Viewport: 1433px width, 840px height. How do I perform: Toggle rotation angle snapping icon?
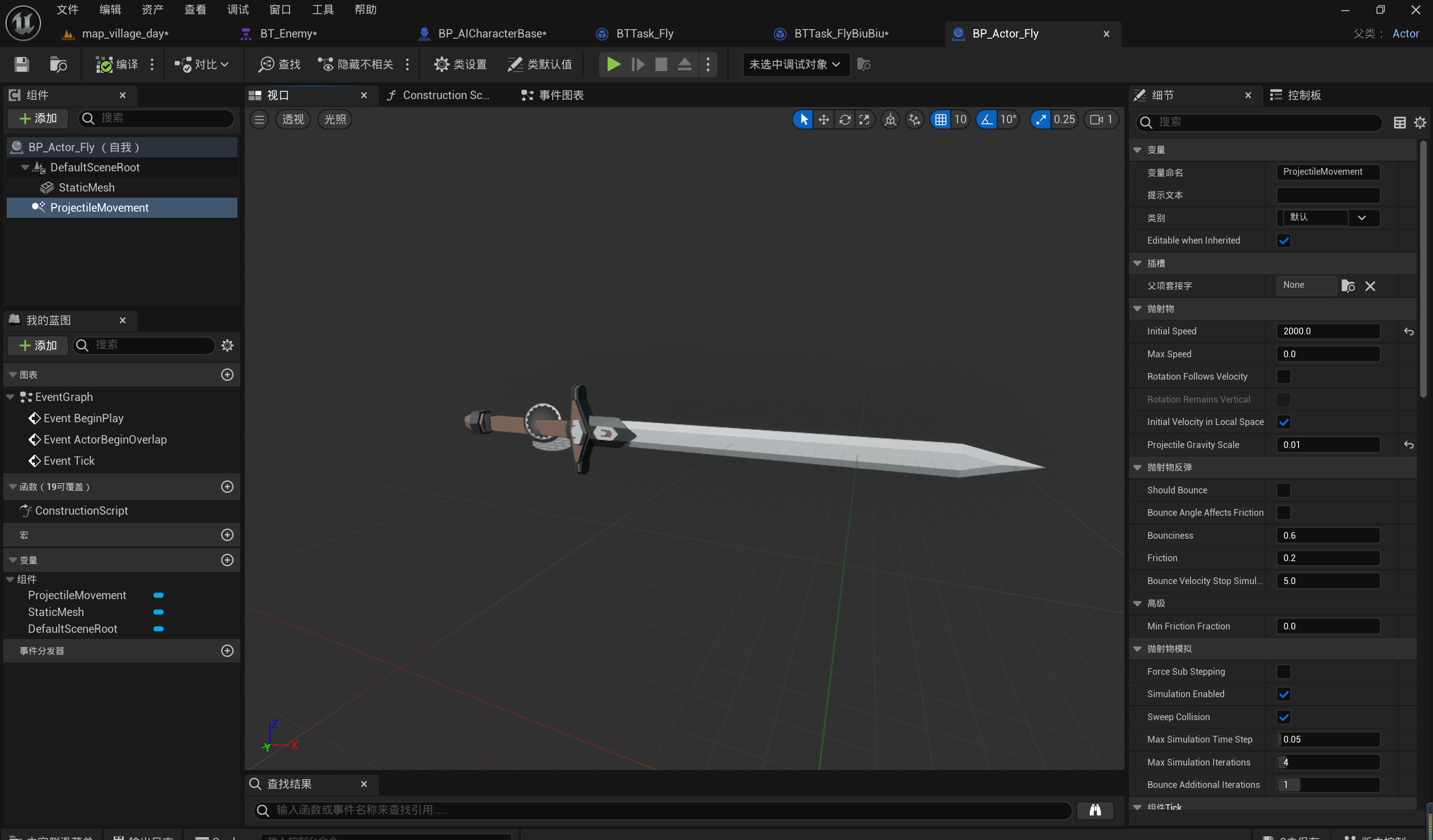[x=987, y=119]
